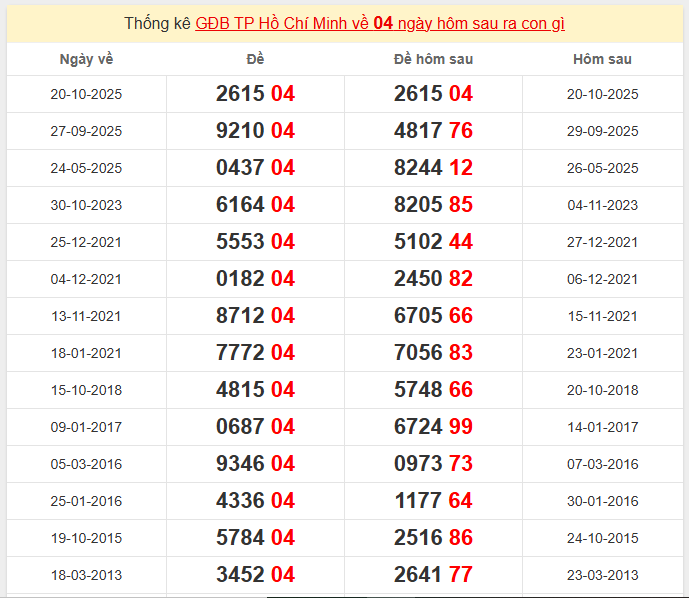Select the 'Đề hôm sau' column header

click(x=433, y=59)
